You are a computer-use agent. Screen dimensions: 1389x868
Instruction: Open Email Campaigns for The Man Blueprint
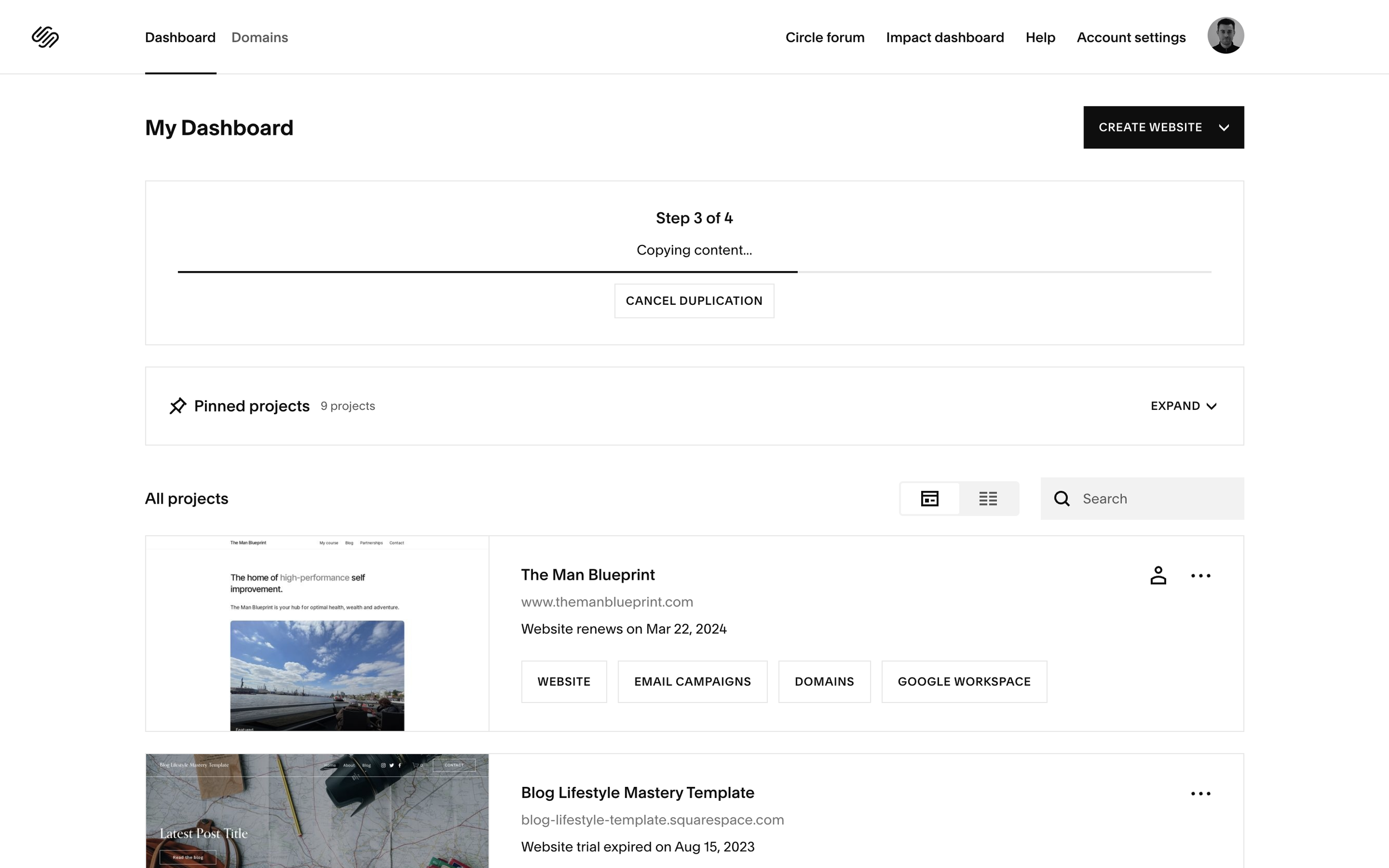click(692, 681)
